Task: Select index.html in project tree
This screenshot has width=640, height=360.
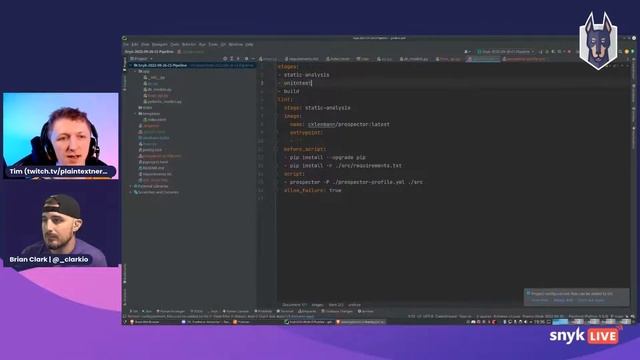Action: [155, 120]
